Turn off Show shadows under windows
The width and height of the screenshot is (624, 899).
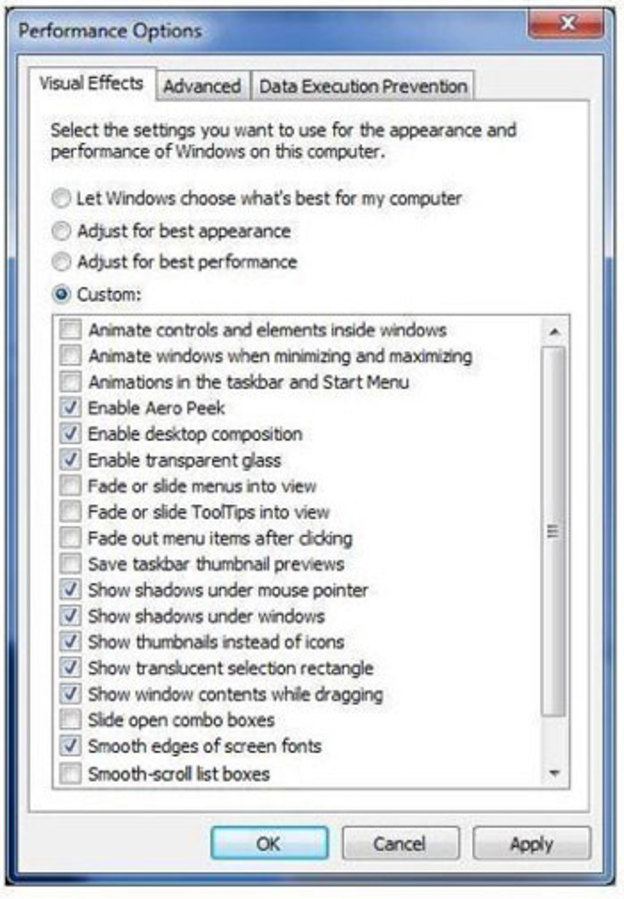click(71, 616)
